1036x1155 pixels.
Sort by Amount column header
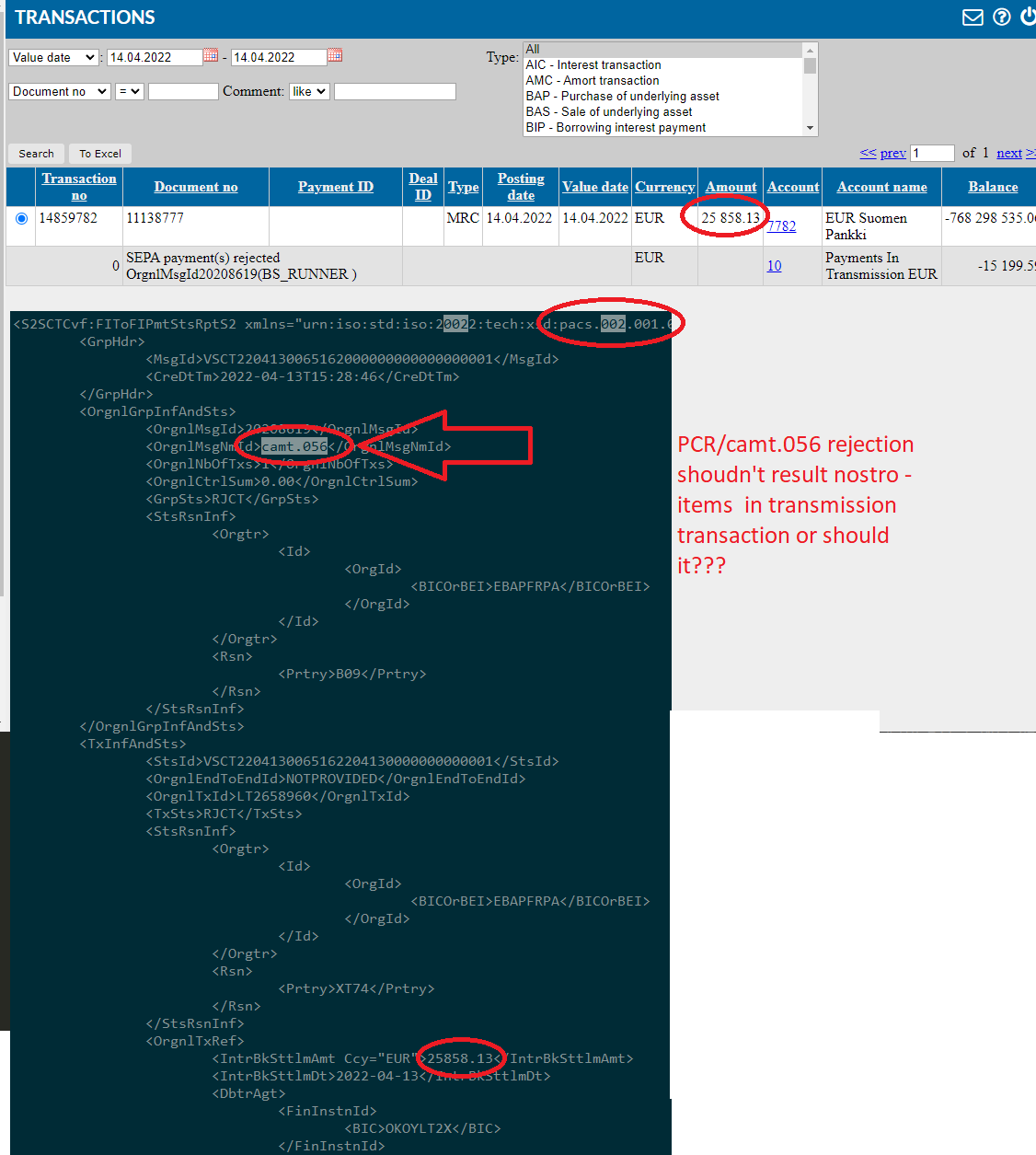click(x=731, y=187)
